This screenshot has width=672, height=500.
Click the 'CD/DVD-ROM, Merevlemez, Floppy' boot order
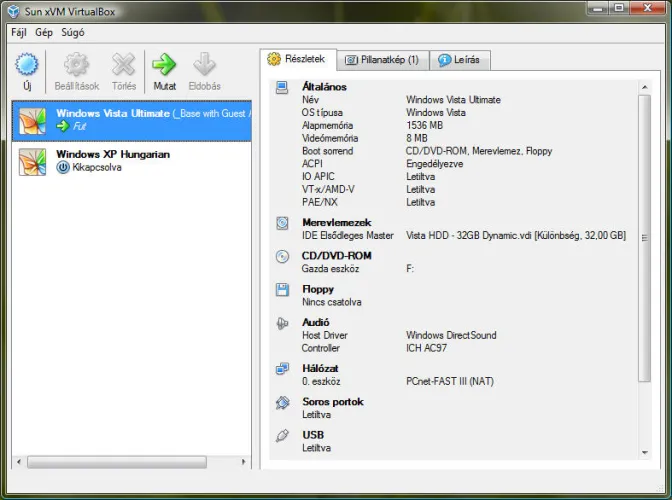(x=479, y=151)
